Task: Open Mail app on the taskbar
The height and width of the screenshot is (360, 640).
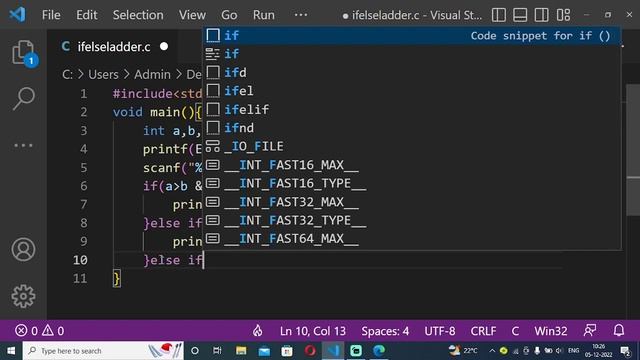Action: (x=264, y=351)
